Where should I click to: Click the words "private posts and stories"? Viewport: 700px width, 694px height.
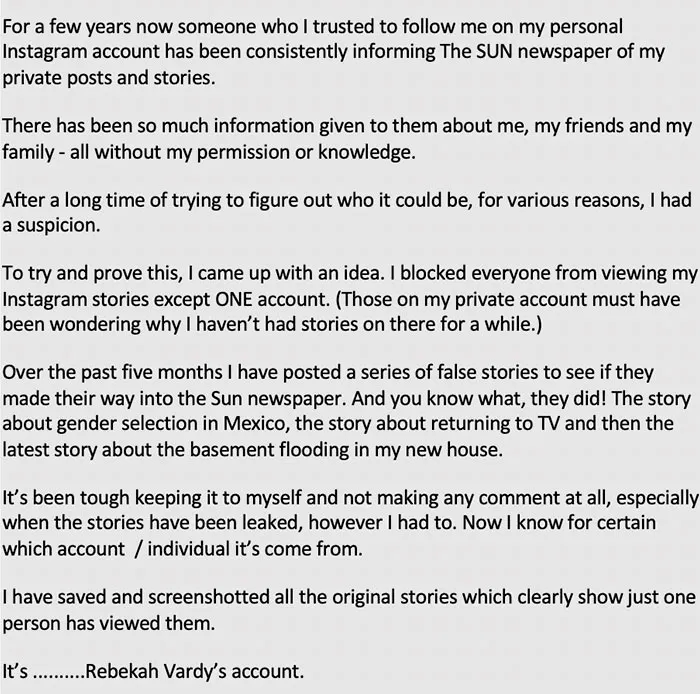click(x=107, y=78)
